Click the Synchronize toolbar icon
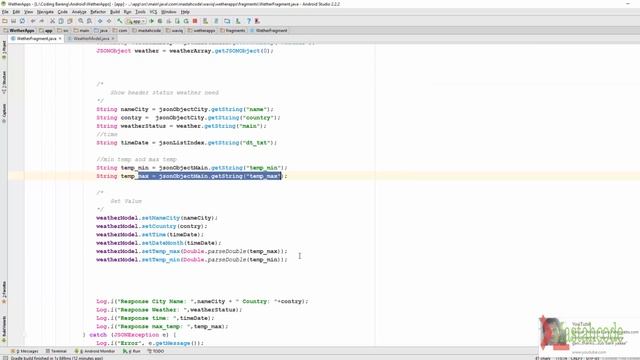The height and width of the screenshot is (360, 640). [22, 21]
